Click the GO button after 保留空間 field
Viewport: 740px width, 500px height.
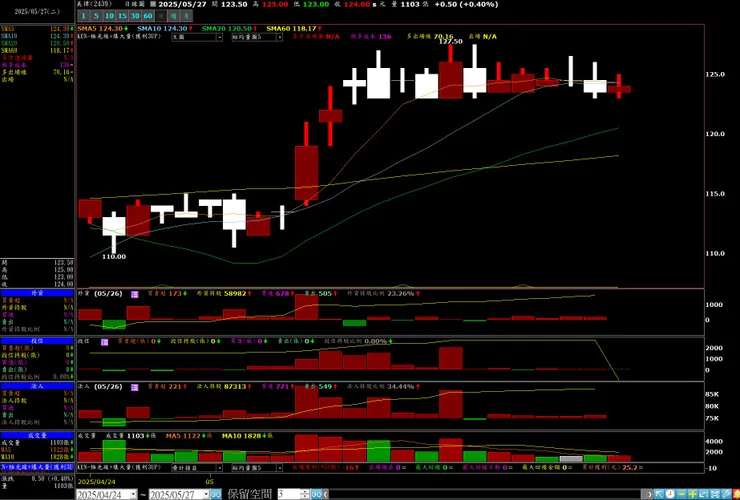click(317, 495)
